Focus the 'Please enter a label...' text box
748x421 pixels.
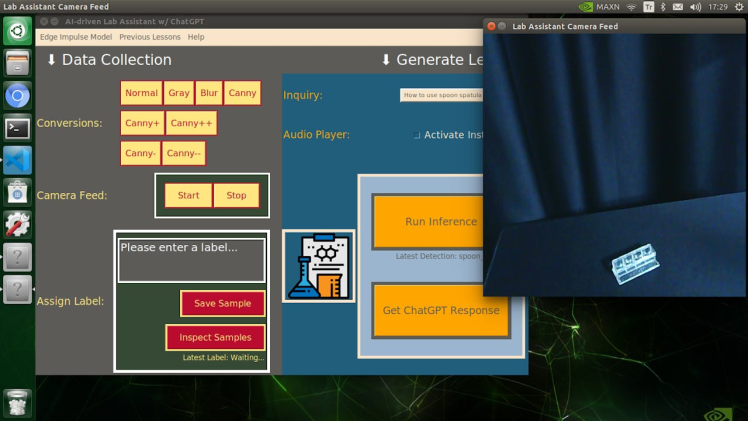pos(191,260)
